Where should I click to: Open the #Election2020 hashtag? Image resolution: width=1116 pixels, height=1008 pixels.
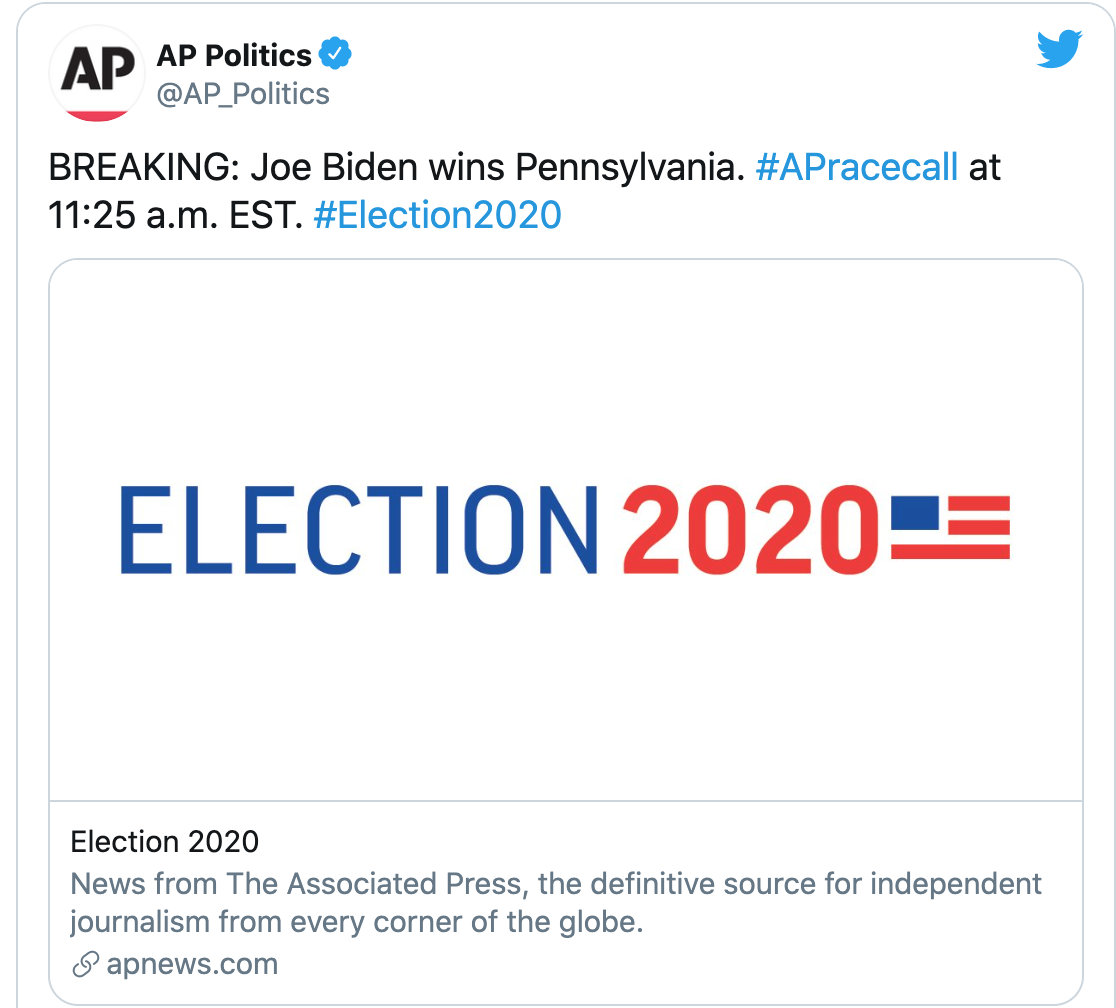pyautogui.click(x=437, y=214)
